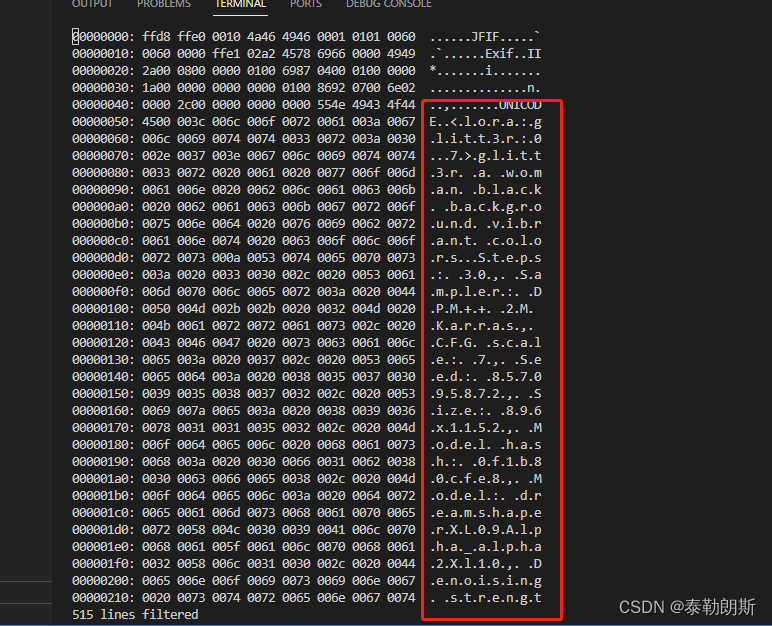The width and height of the screenshot is (772, 626).
Task: Click the offset label 00000140:
Action: click(x=103, y=376)
